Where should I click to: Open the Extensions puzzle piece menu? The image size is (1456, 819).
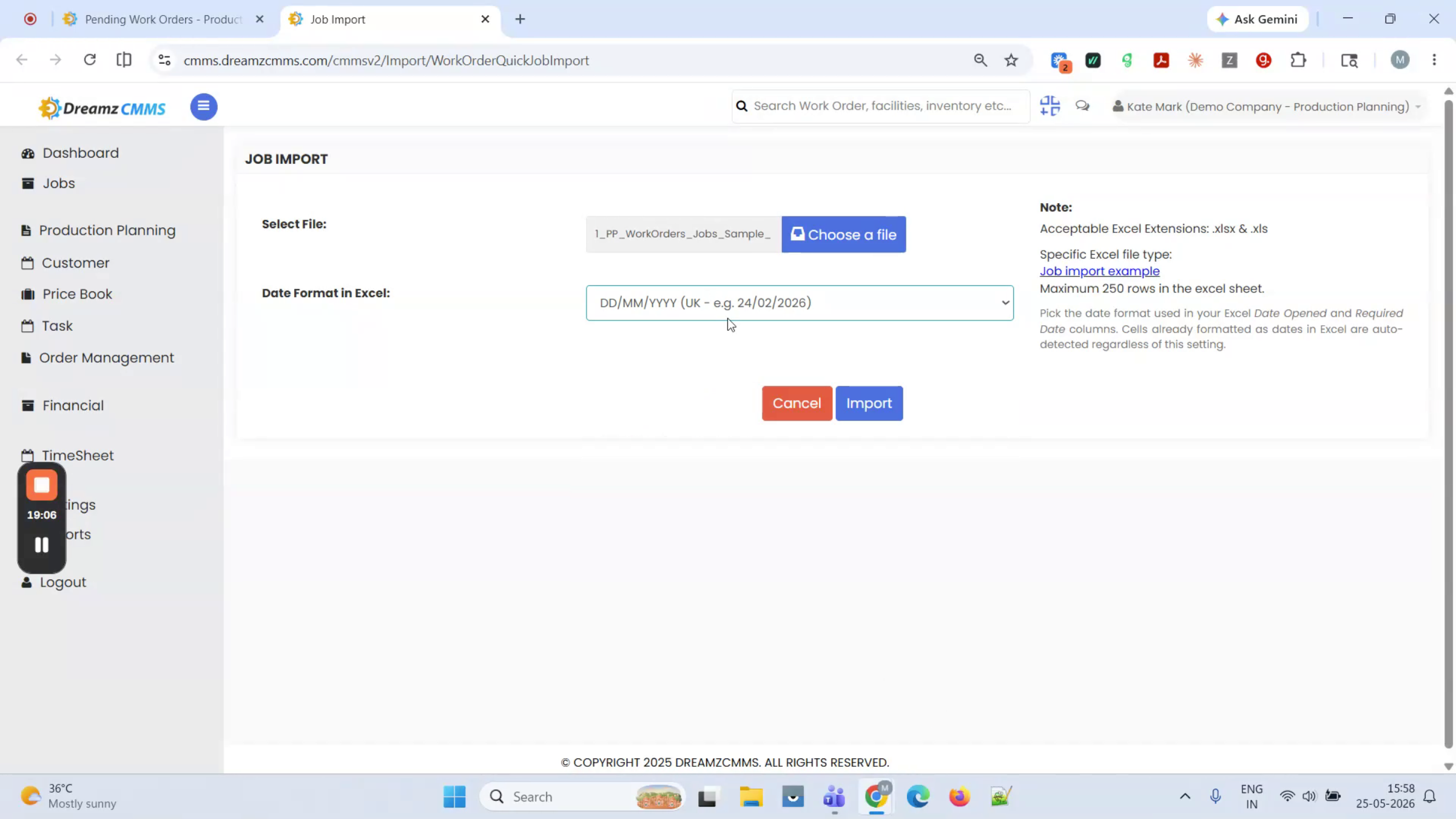tap(1298, 60)
